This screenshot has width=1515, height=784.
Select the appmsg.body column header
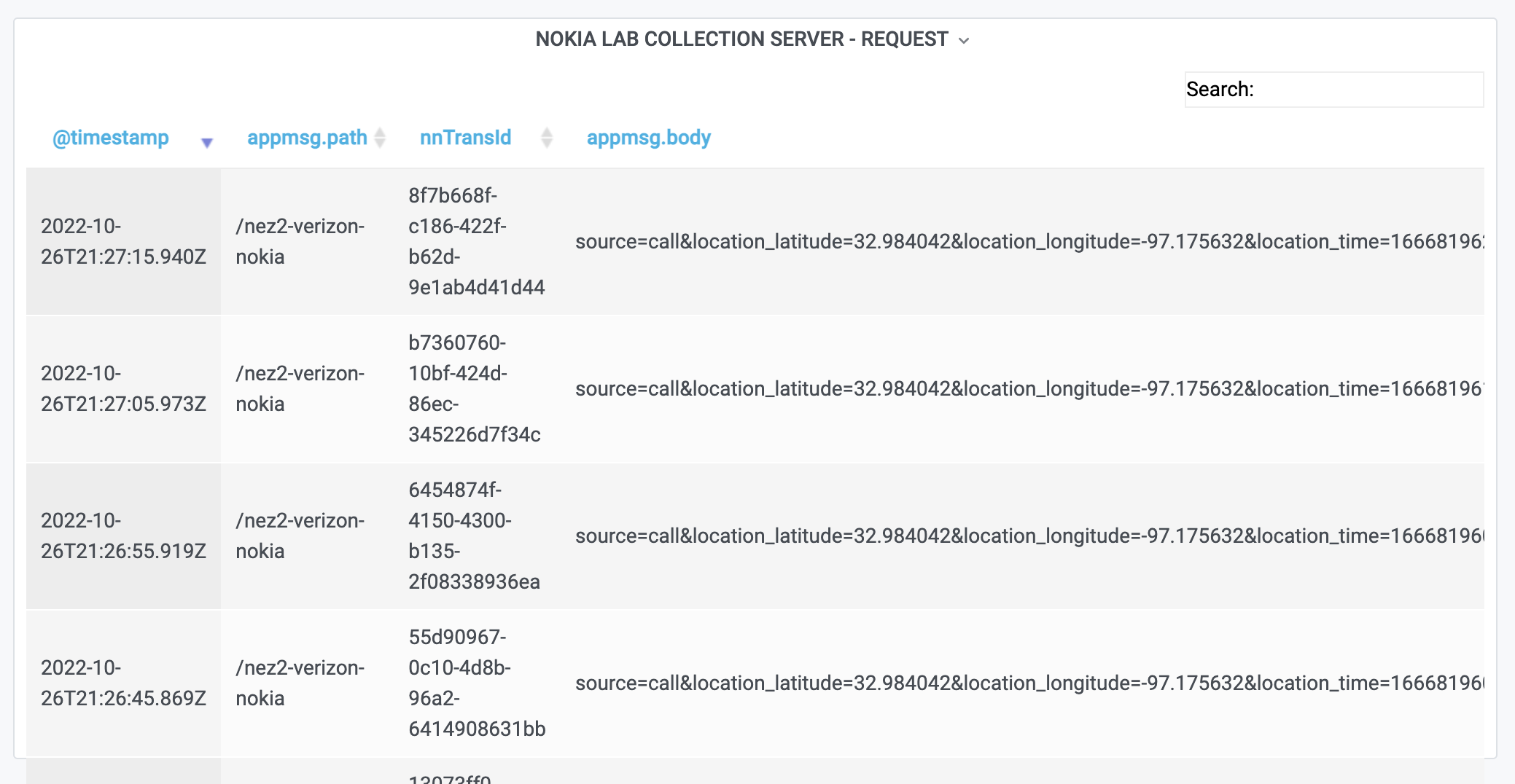[x=648, y=137]
